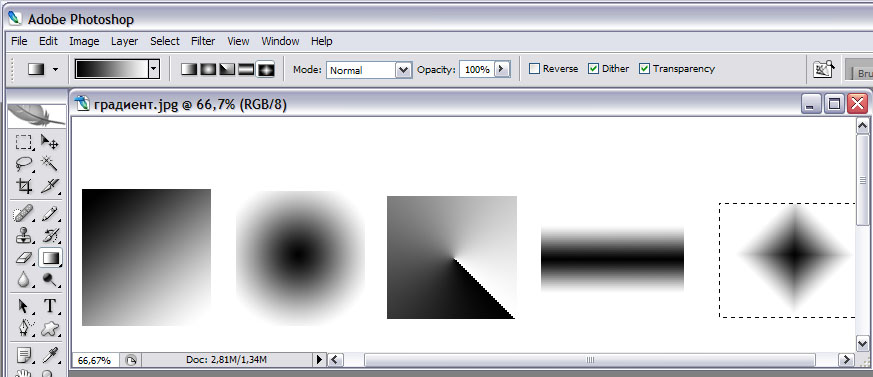
Task: Select the Healing Brush tool
Action: tap(23, 214)
